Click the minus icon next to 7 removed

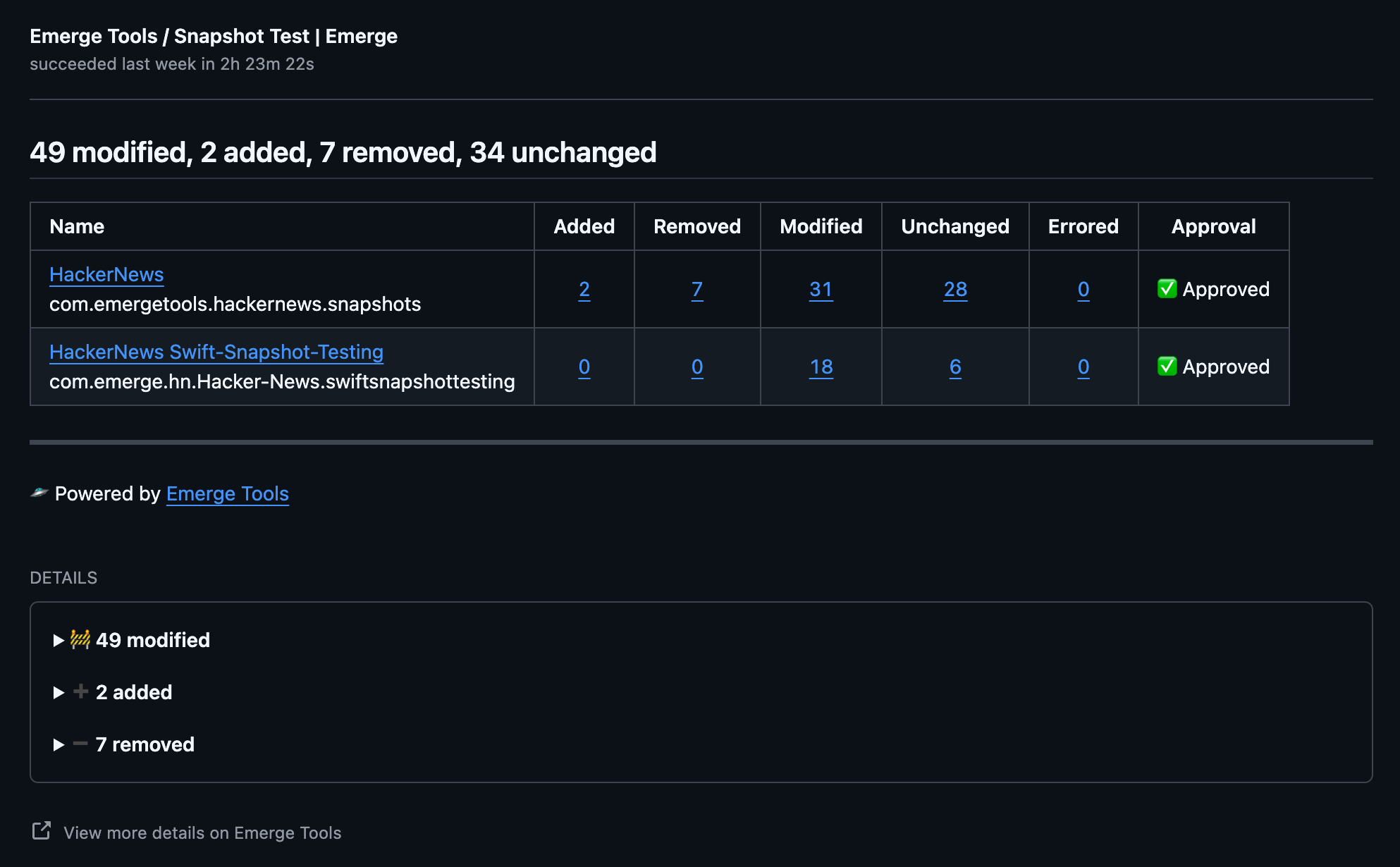[x=80, y=744]
